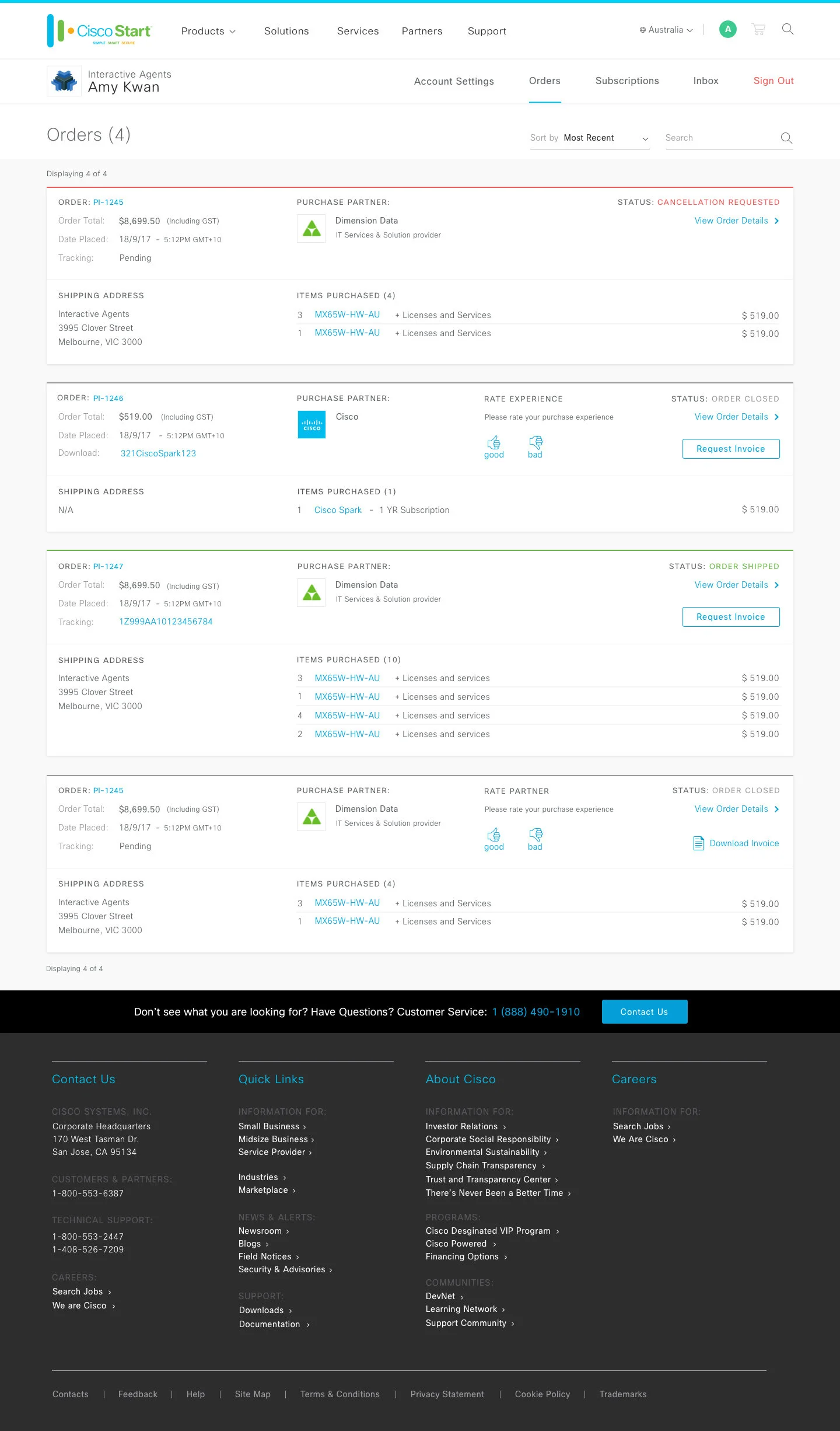Screen dimensions: 840x1431
Task: Click Dimension Data logo in order PI-1247
Action: 311,593
